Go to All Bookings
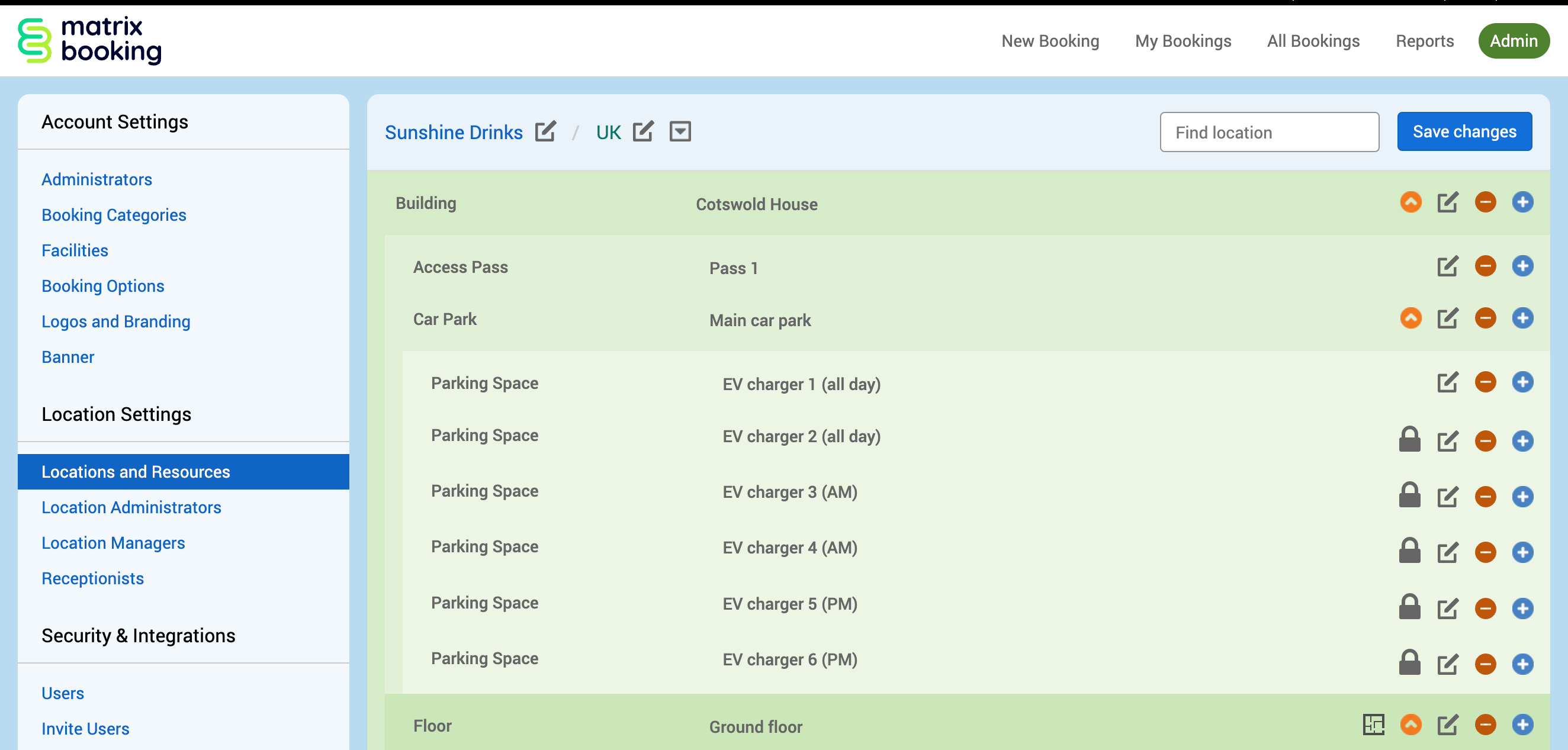Image resolution: width=1568 pixels, height=750 pixels. pos(1313,41)
